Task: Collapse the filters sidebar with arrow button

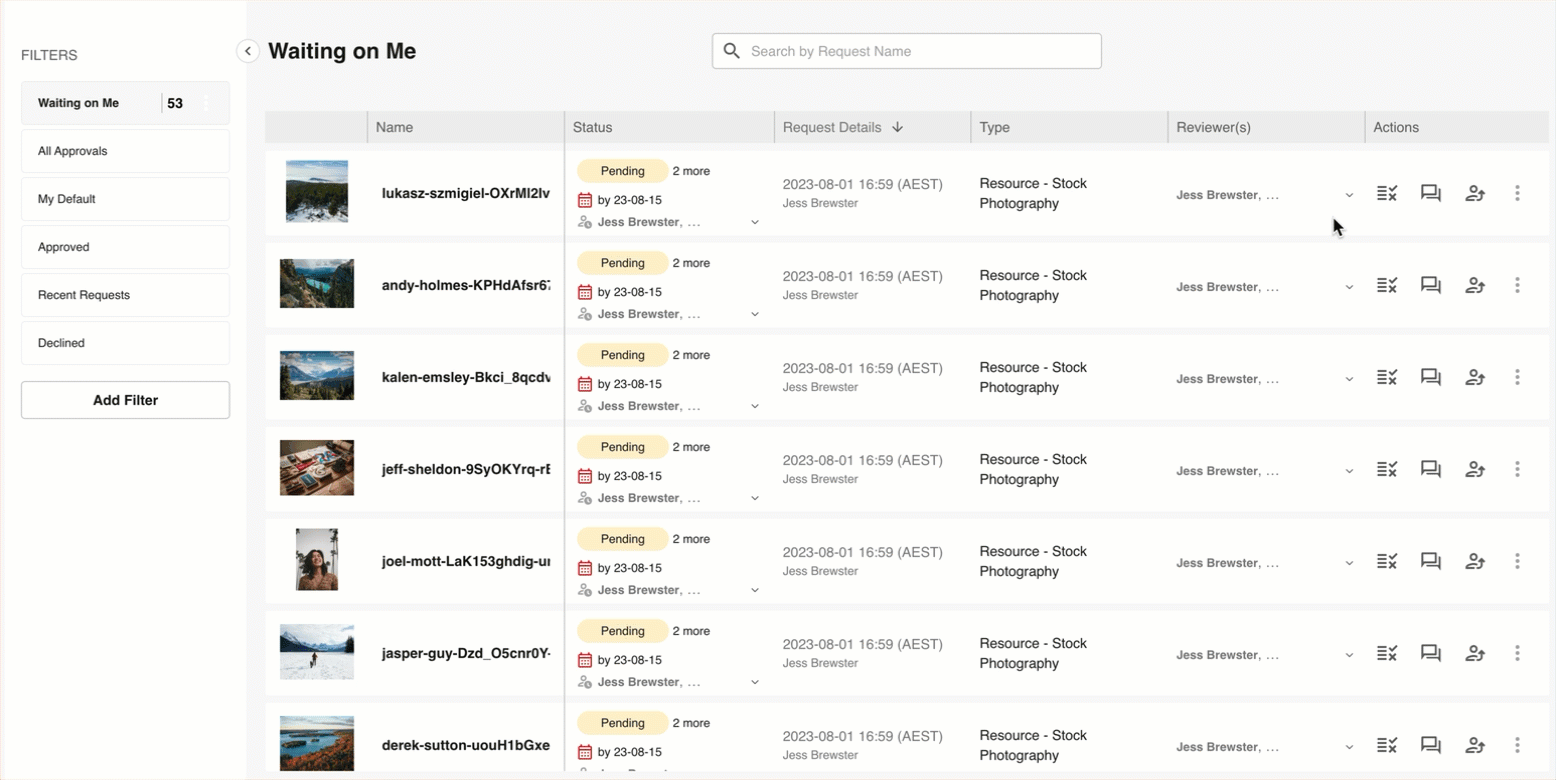Action: 247,51
